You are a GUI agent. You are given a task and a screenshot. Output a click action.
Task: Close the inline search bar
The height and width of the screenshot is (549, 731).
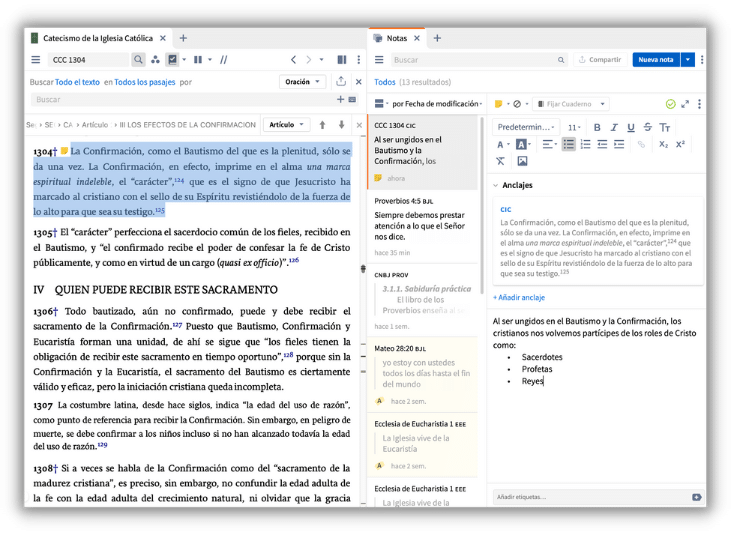(359, 82)
